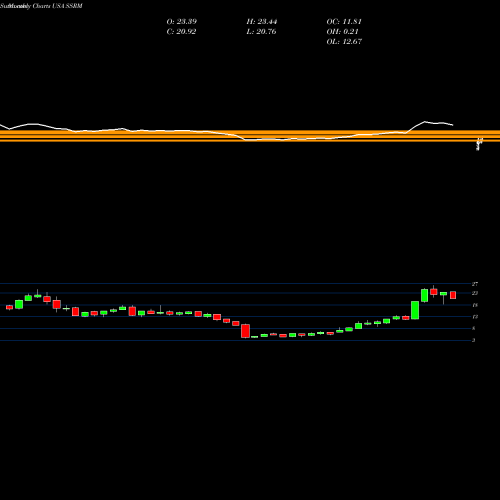Click the last red candle on the chart

[x=453, y=295]
